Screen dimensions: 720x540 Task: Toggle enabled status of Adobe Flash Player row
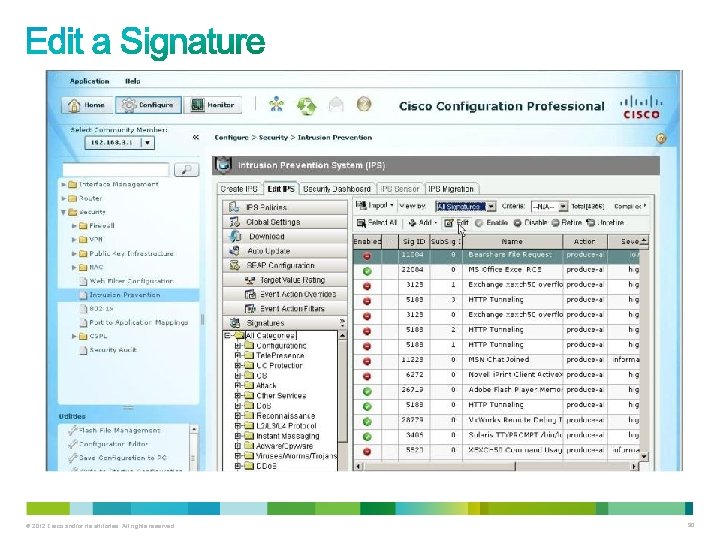pos(367,391)
